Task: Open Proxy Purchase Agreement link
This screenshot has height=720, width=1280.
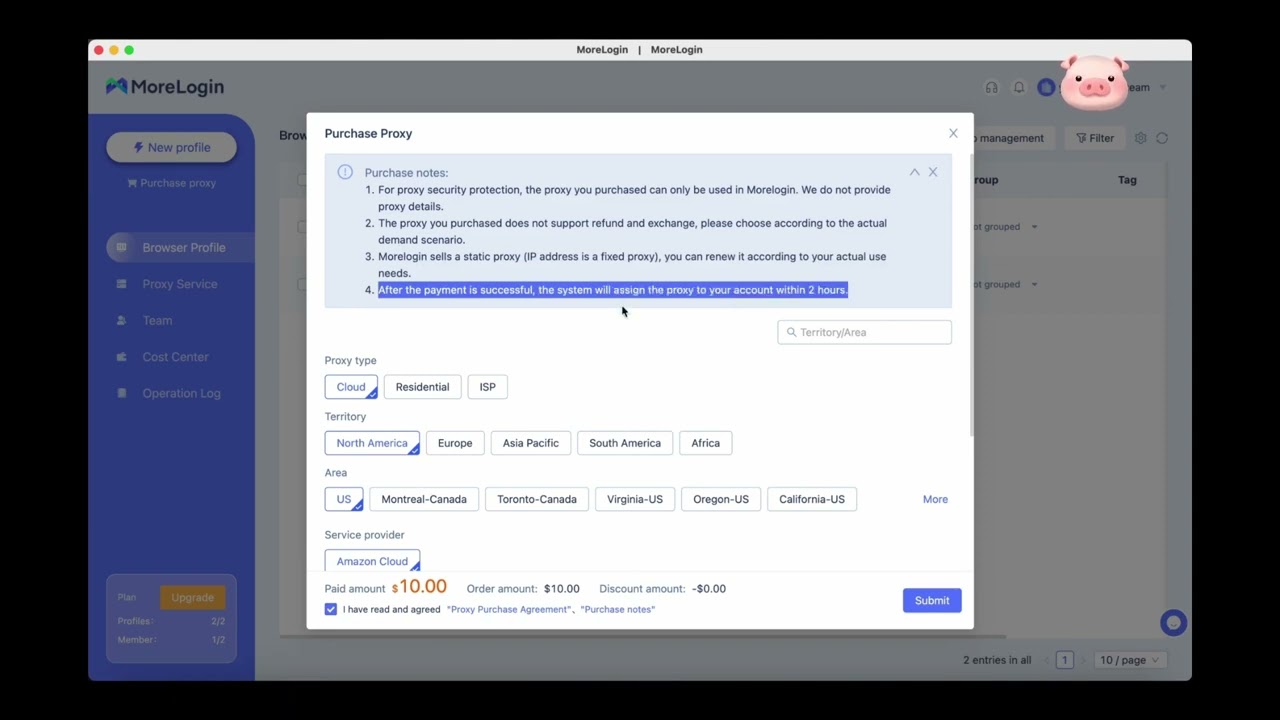Action: point(510,609)
